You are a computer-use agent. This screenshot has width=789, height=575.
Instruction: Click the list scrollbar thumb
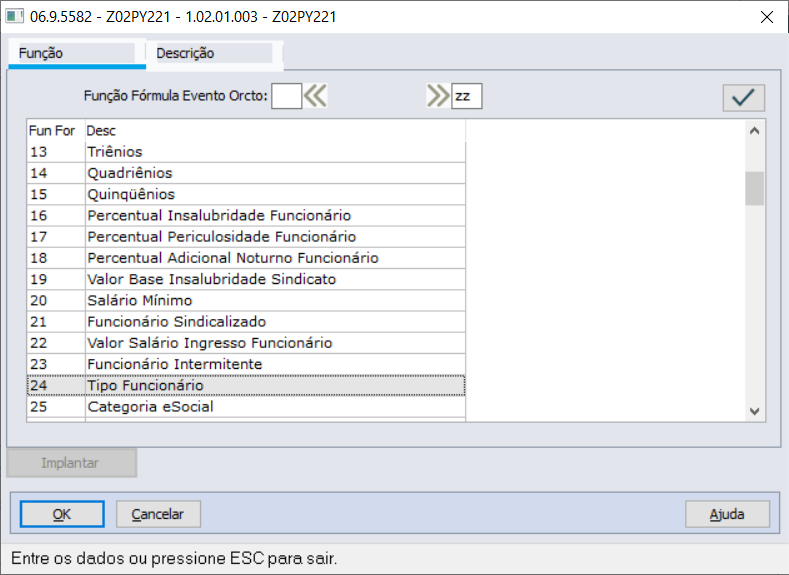(754, 189)
